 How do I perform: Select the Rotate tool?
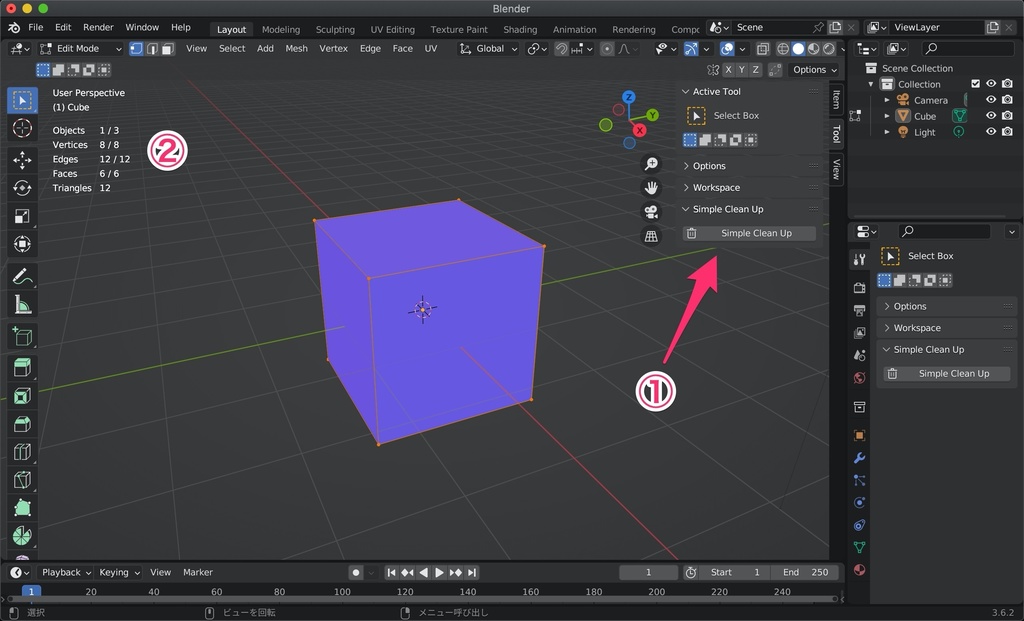point(22,186)
